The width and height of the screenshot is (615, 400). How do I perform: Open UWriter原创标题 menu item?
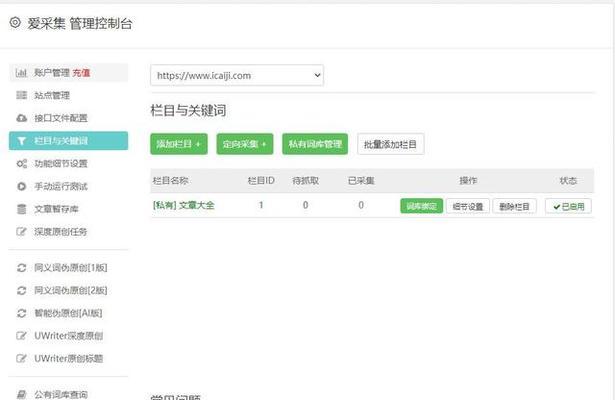[x=68, y=358]
